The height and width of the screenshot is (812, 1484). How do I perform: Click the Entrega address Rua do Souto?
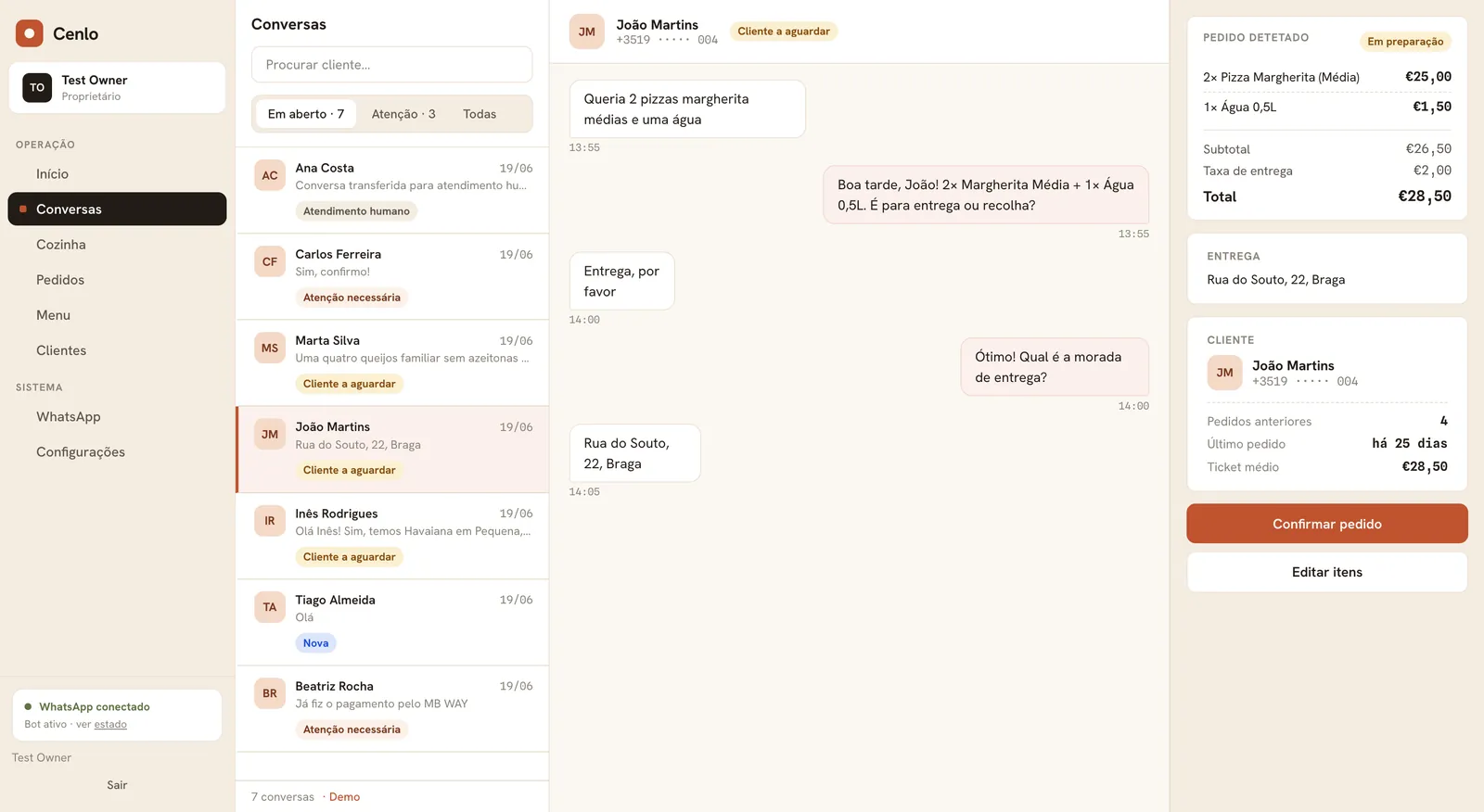(1275, 280)
